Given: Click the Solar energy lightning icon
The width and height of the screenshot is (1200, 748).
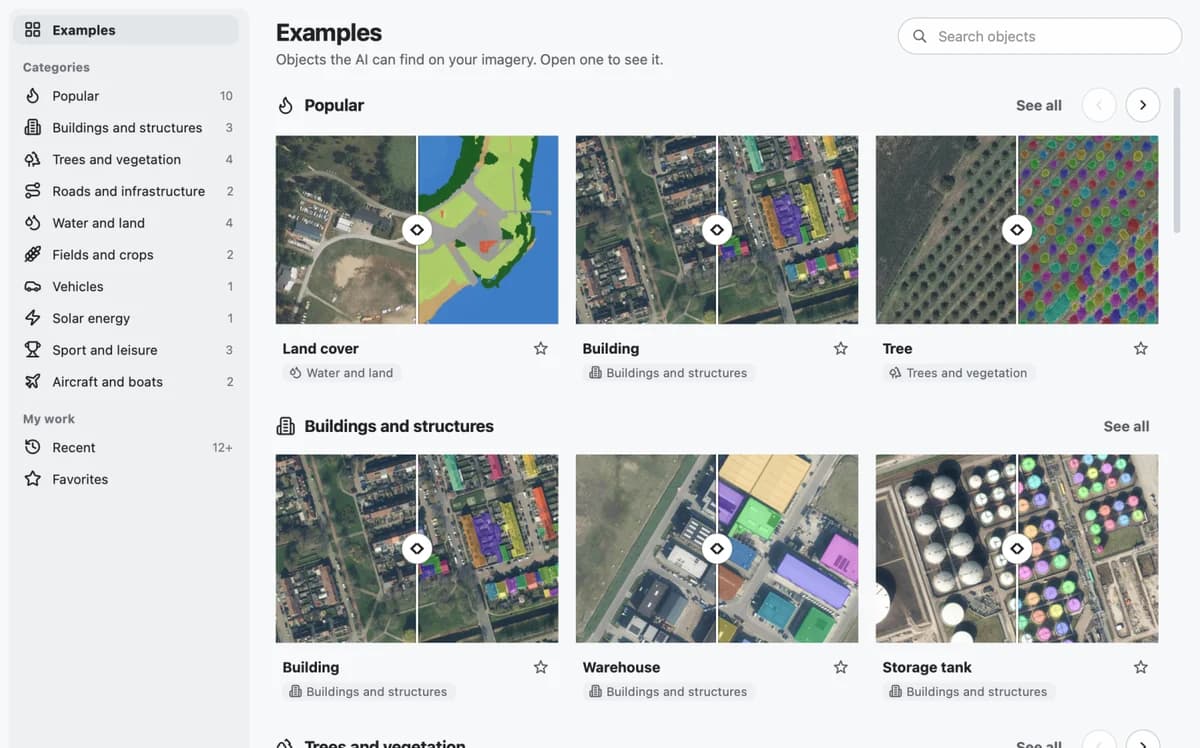Looking at the screenshot, I should coord(33,318).
